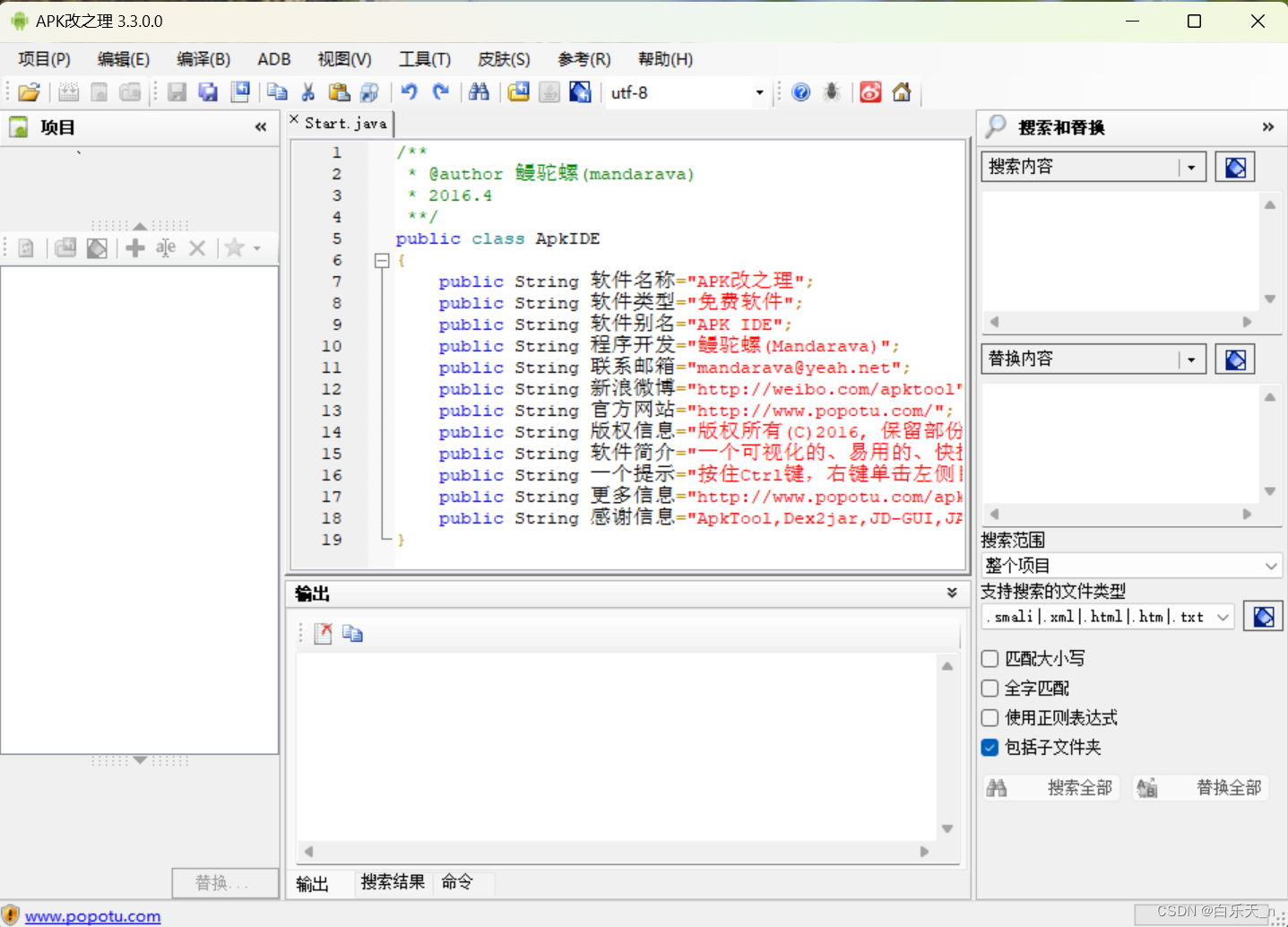This screenshot has height=927, width=1288.
Task: Switch to the 命令 tab
Action: 457,882
